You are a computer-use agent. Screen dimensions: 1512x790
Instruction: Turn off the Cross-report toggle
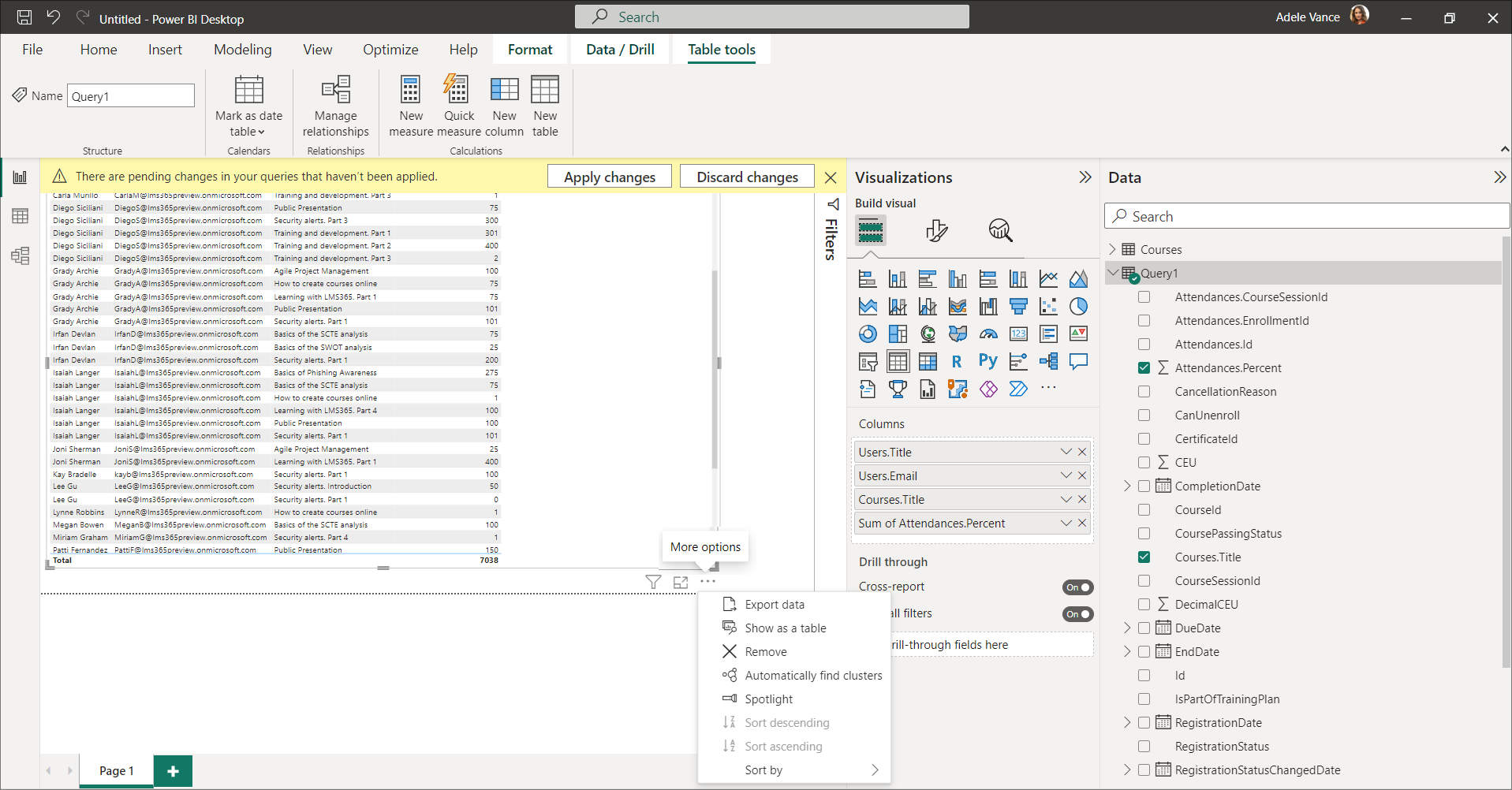[x=1077, y=587]
